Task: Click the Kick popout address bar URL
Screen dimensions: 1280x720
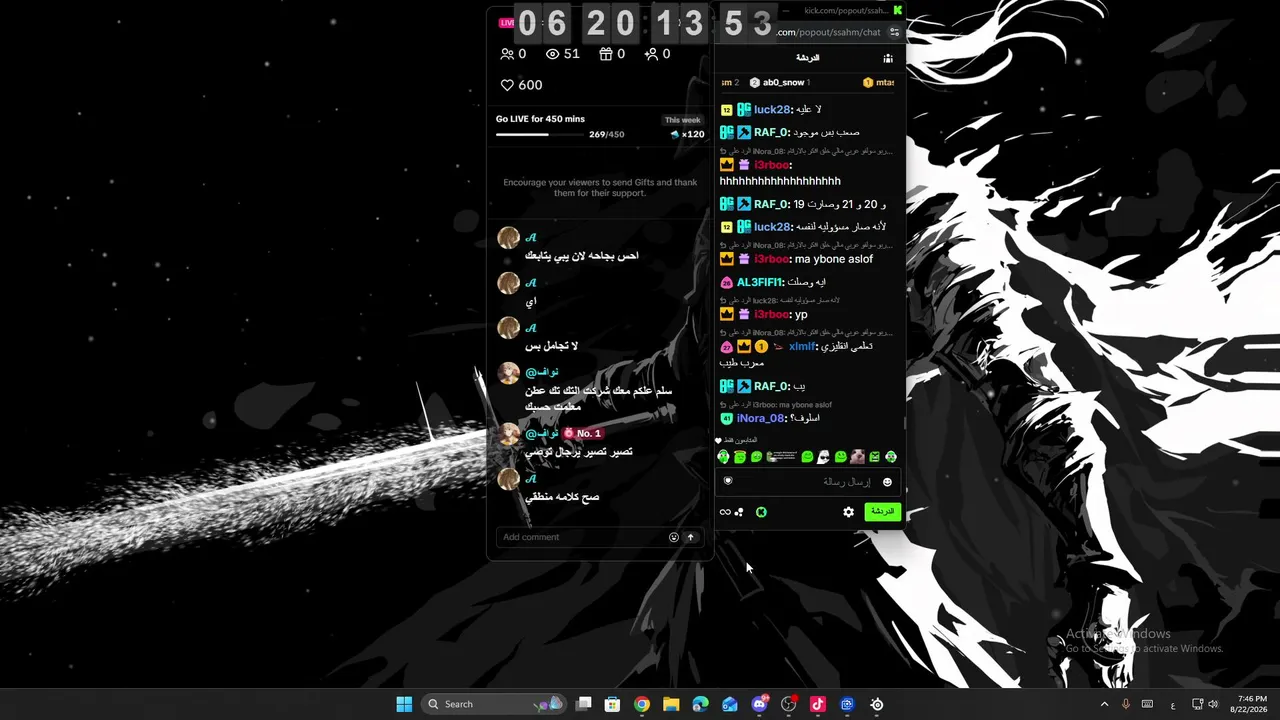Action: [830, 32]
